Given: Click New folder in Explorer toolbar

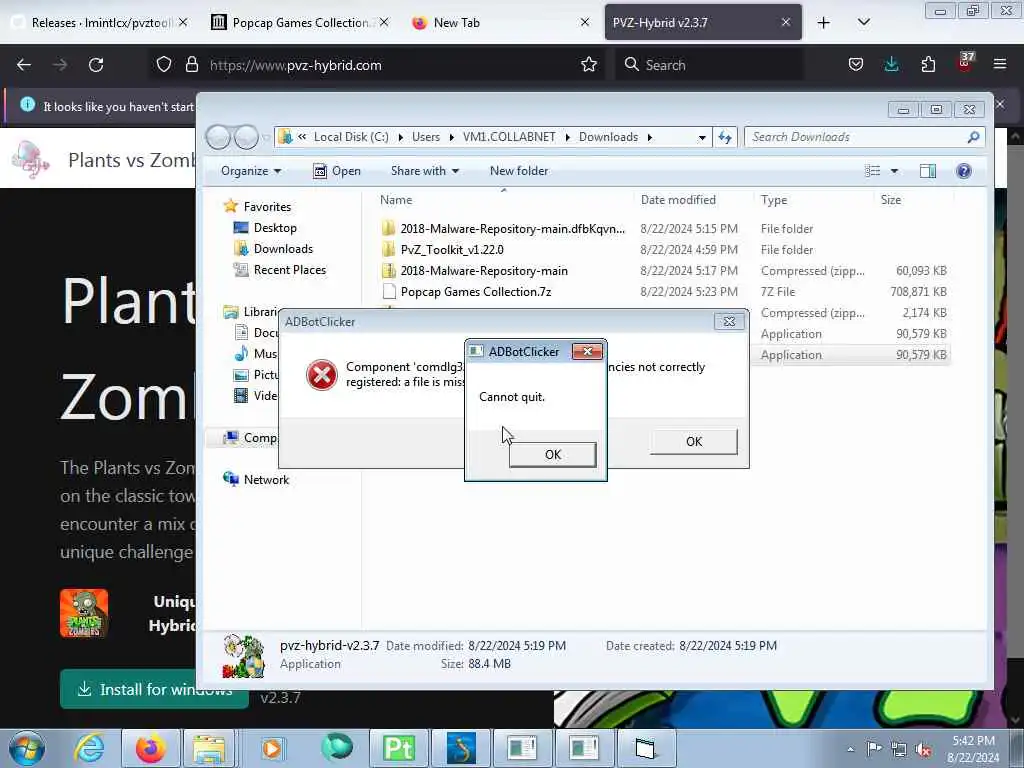Looking at the screenshot, I should point(519,171).
